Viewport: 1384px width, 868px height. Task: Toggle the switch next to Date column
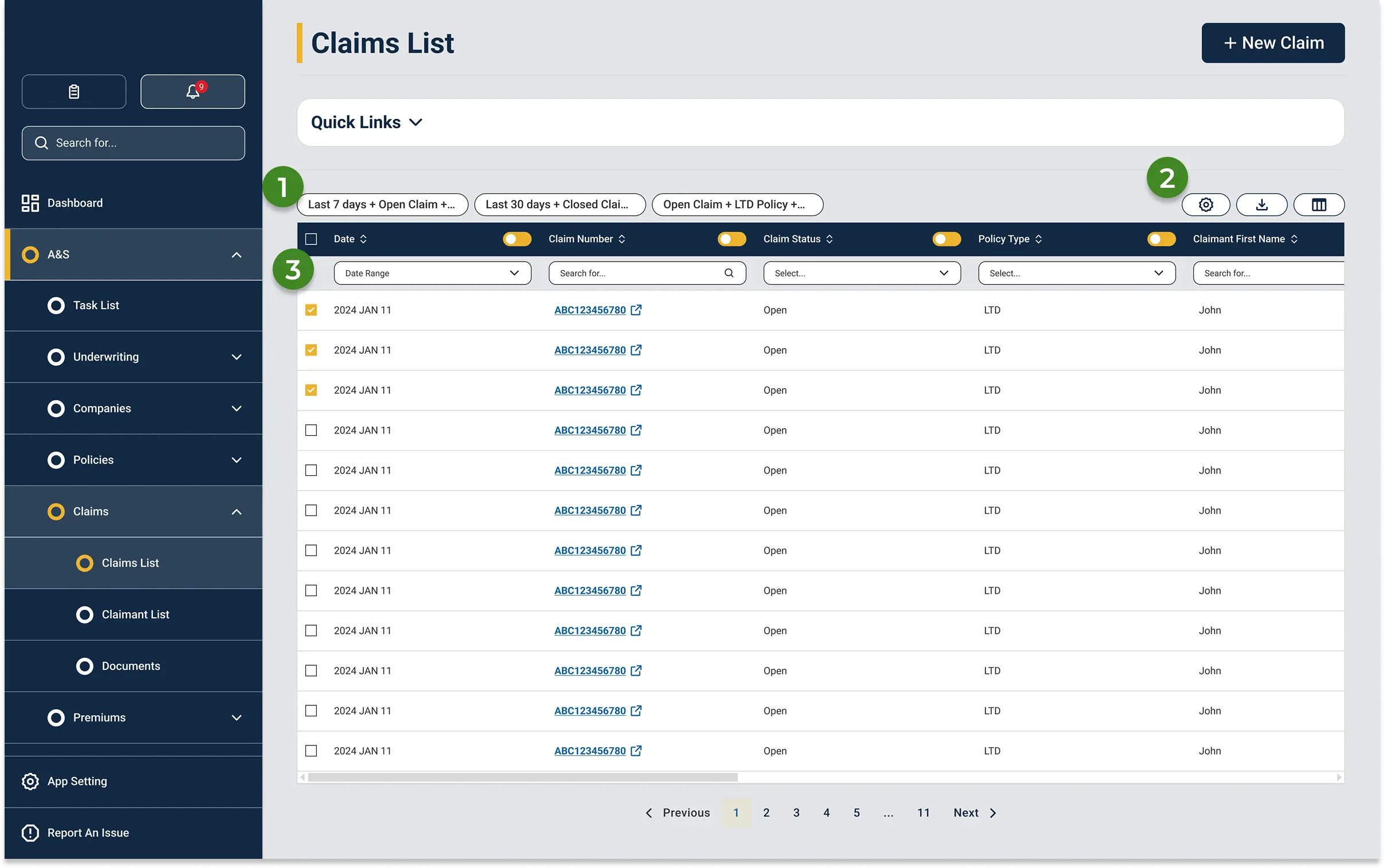coord(517,239)
